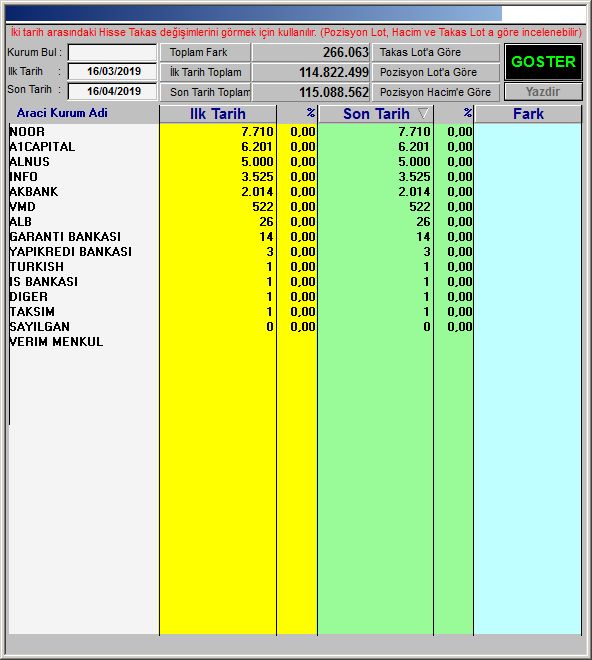Viewport: 592px width, 660px height.
Task: Select Pozisyon Hacim'e Göre option
Action: (435, 92)
